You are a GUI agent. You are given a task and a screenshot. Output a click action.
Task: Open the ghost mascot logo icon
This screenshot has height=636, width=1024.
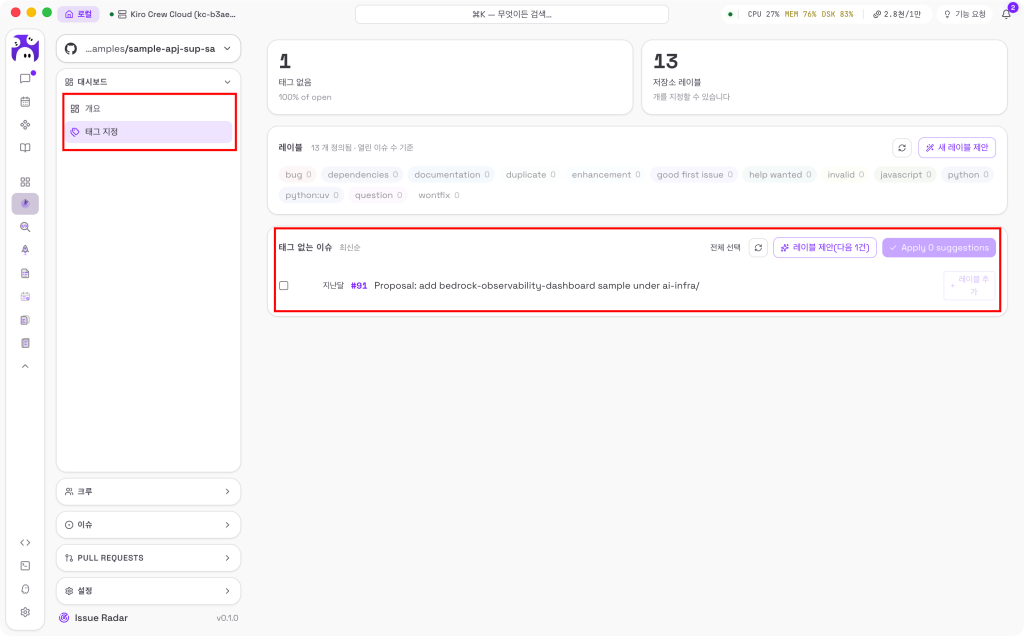pyautogui.click(x=25, y=49)
